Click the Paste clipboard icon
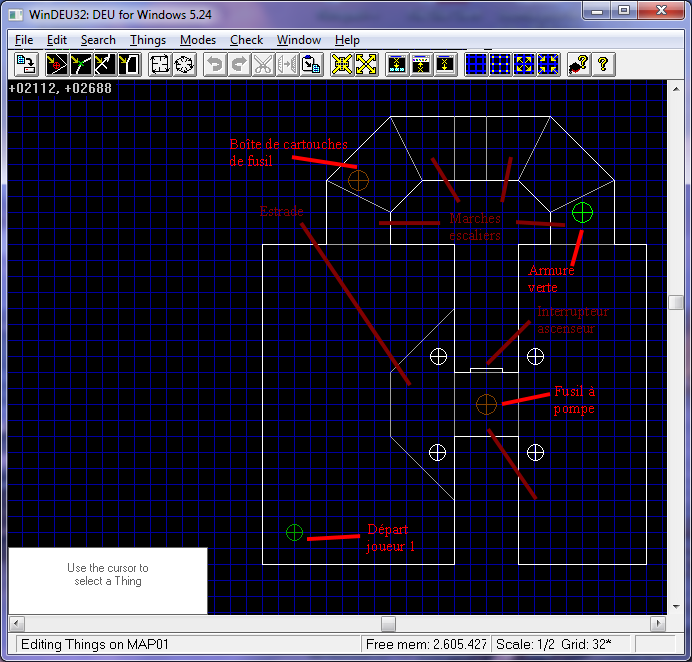 point(311,64)
